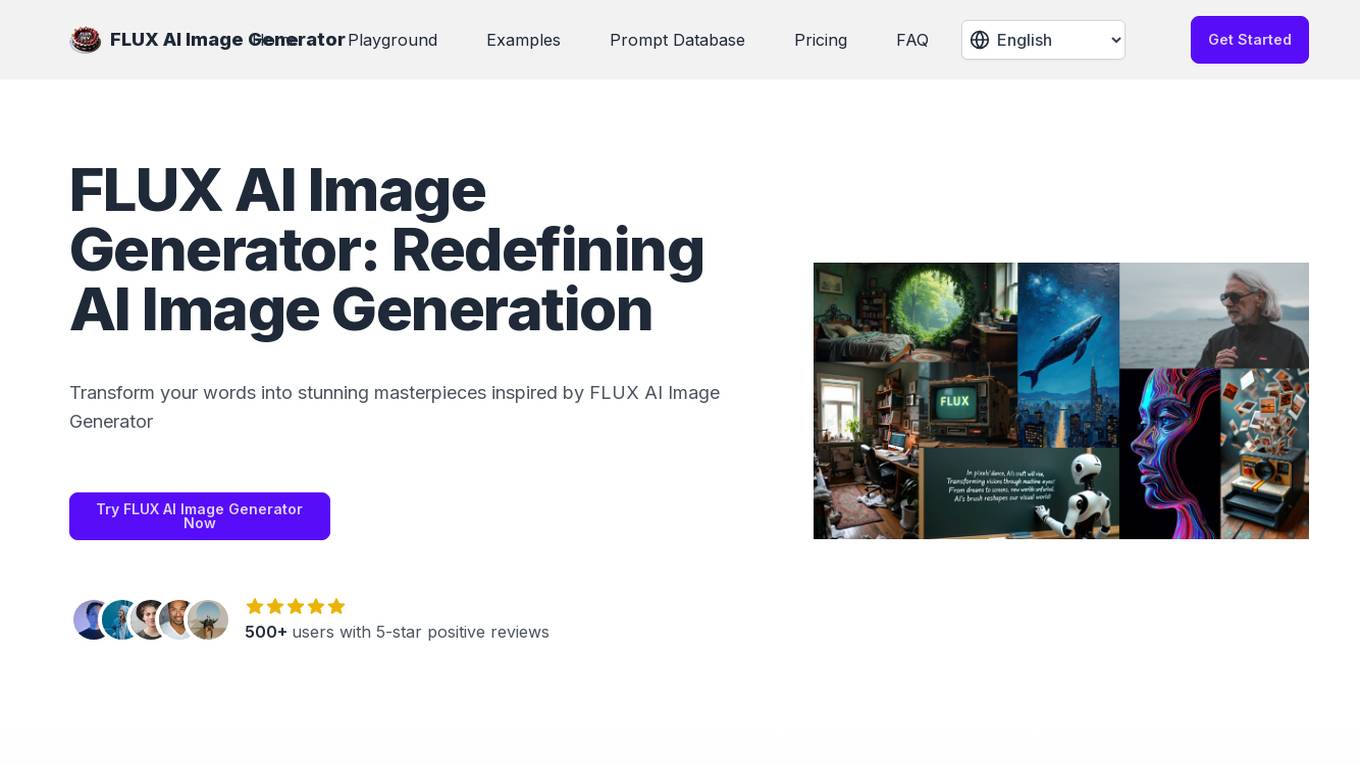Select the fifth user avatar
Viewport: 1360px width, 764px height.
208,620
